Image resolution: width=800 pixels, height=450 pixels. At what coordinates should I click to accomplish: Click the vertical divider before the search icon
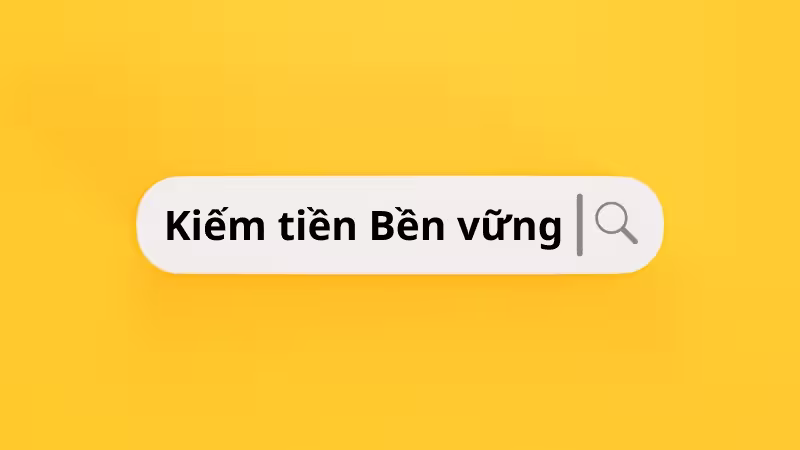[x=580, y=224]
